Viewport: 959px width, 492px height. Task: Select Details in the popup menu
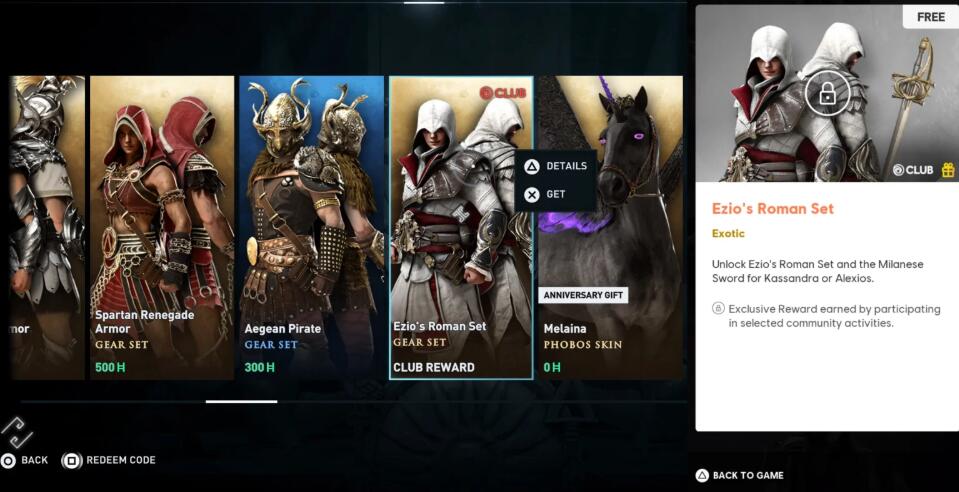[x=566, y=166]
